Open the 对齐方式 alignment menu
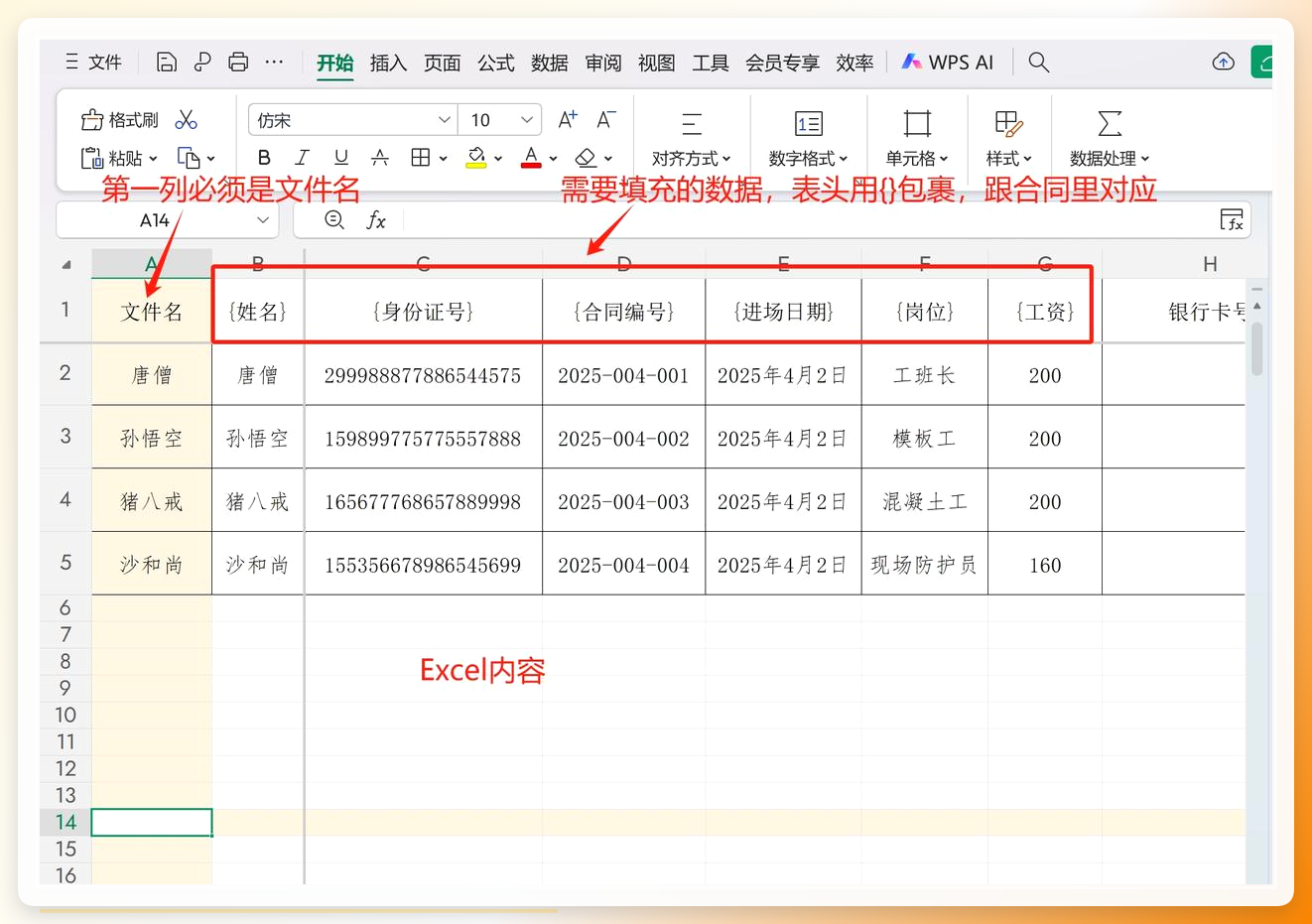Screen dimensions: 1312x924 692,138
